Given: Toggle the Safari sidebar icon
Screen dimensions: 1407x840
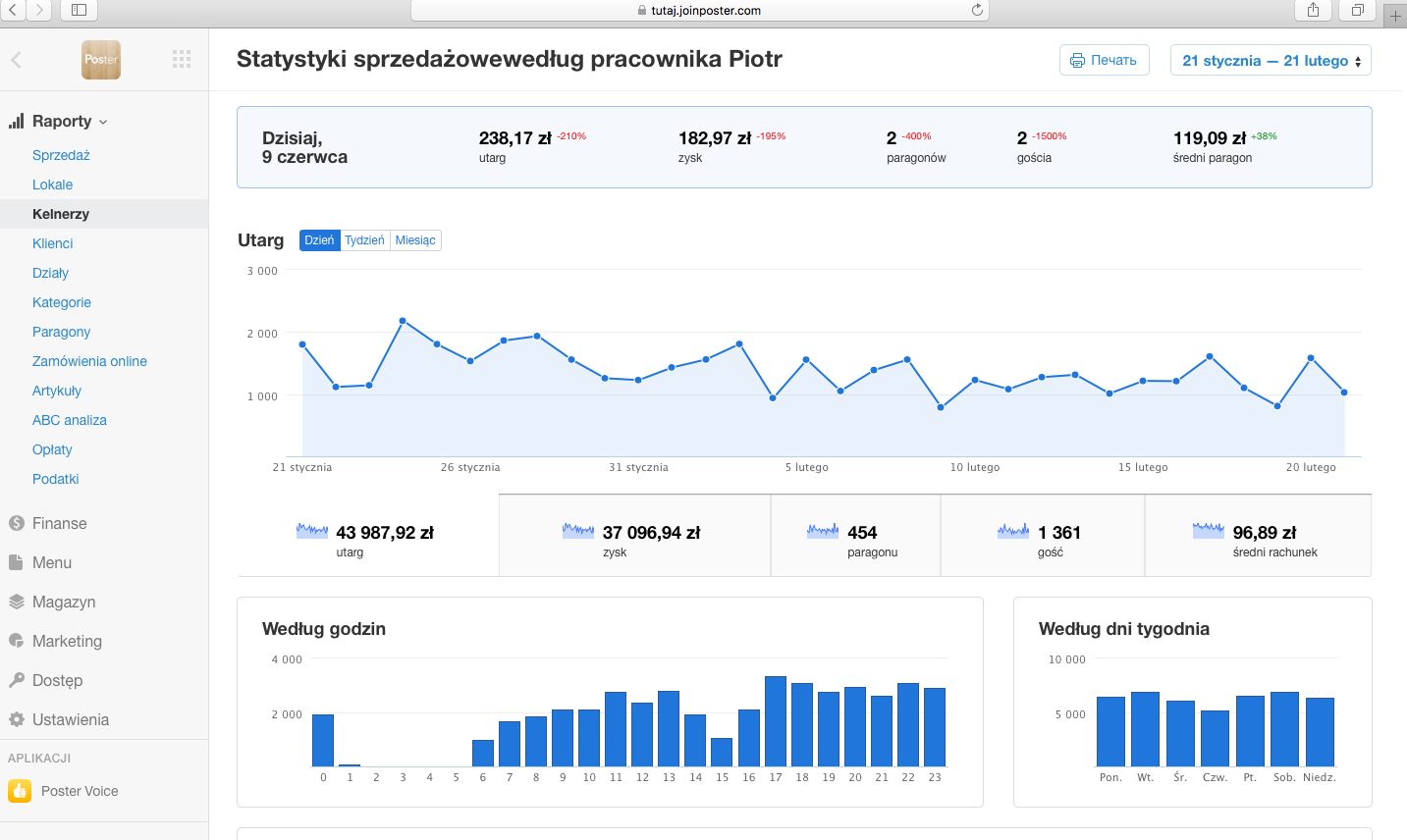Looking at the screenshot, I should [80, 10].
